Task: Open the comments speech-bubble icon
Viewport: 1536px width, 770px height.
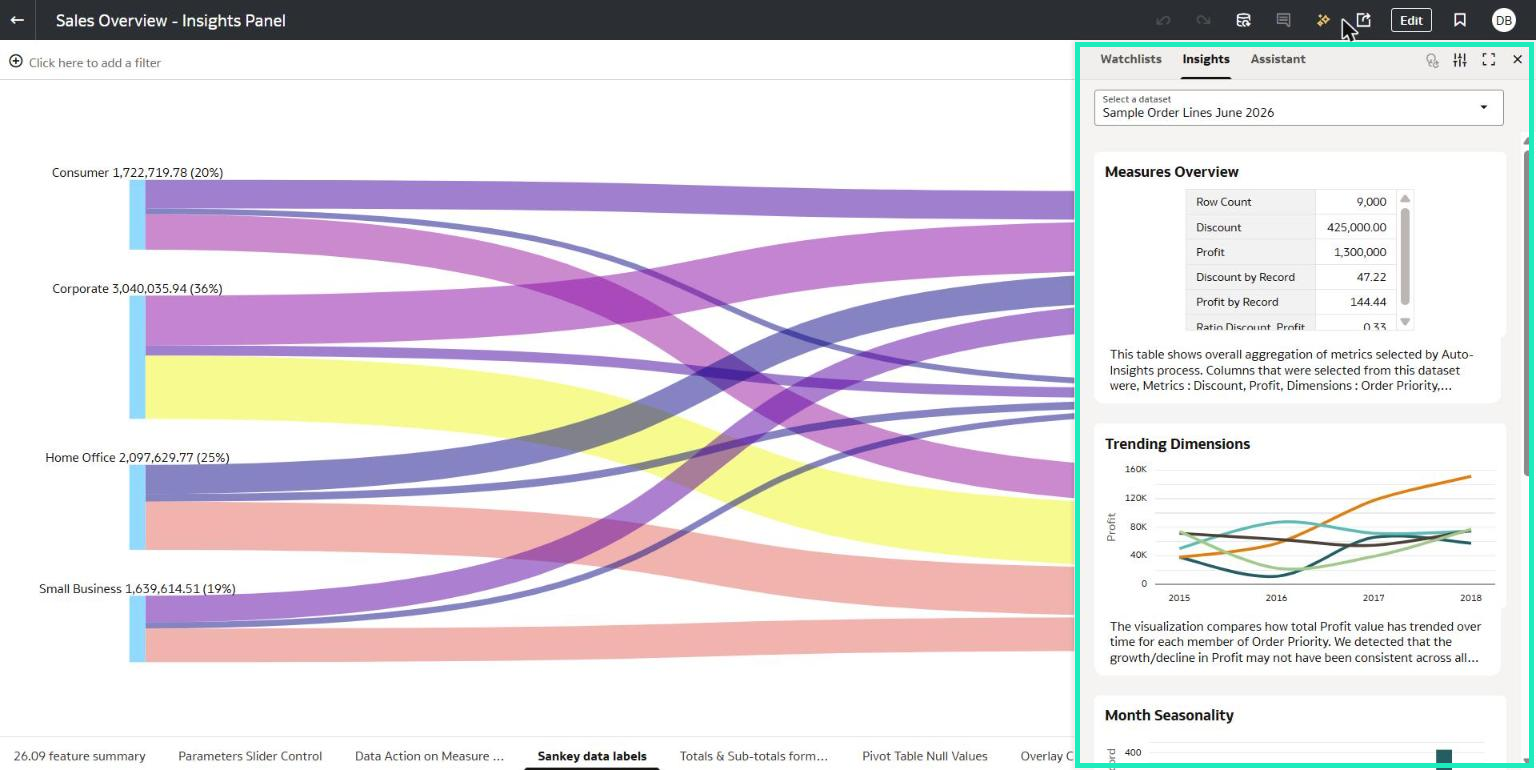Action: pyautogui.click(x=1284, y=20)
